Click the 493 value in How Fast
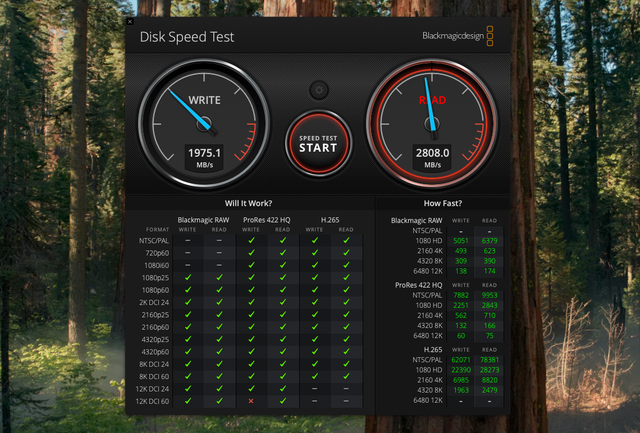This screenshot has width=640, height=433. click(x=461, y=251)
